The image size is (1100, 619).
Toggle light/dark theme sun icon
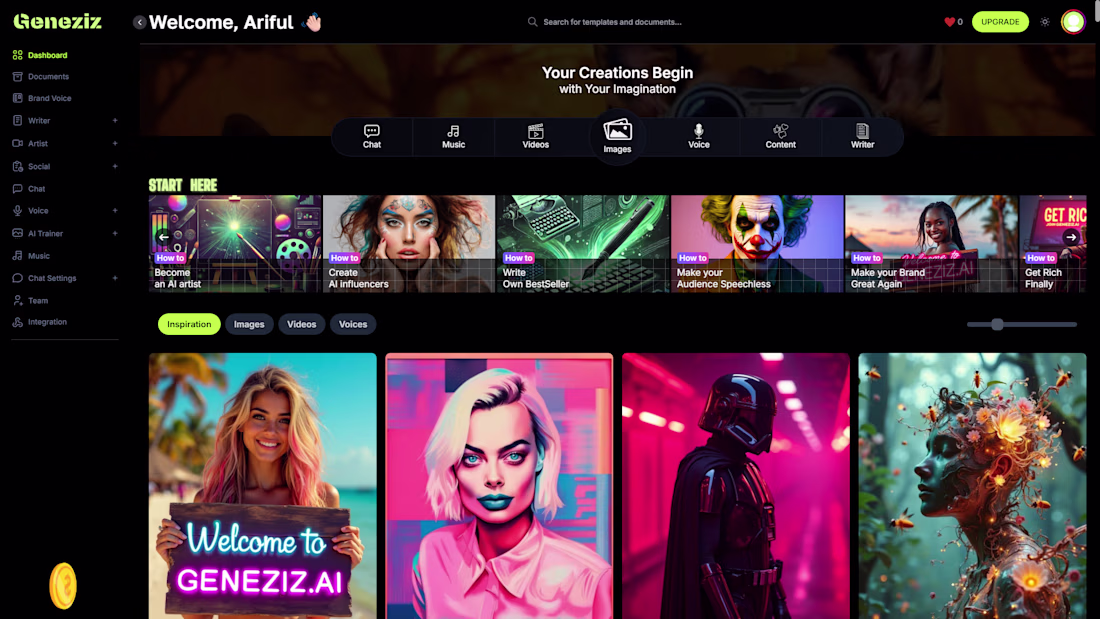pyautogui.click(x=1045, y=22)
